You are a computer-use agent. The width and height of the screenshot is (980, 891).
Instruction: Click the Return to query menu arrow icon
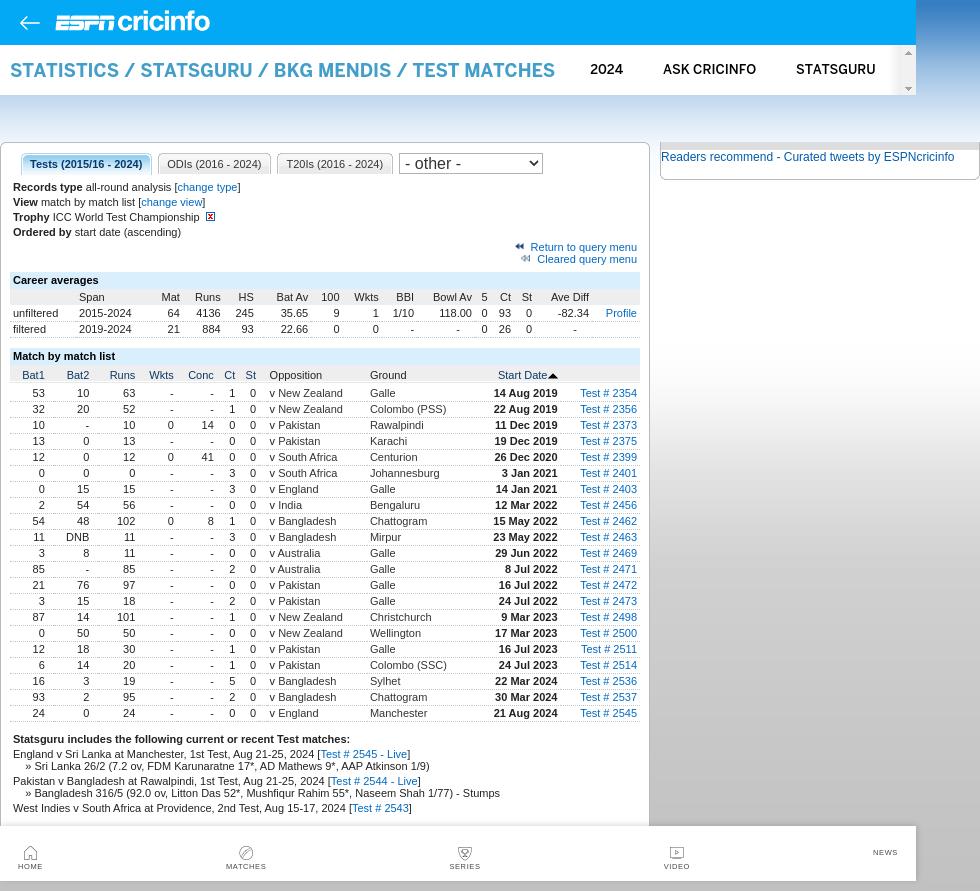[519, 247]
